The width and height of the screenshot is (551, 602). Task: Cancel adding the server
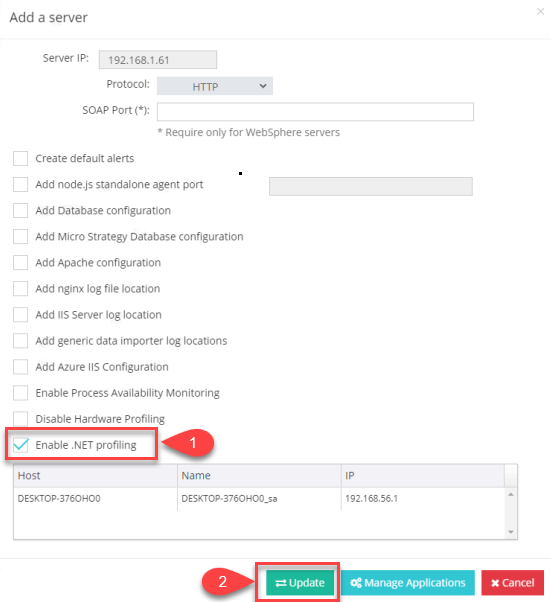[x=513, y=583]
